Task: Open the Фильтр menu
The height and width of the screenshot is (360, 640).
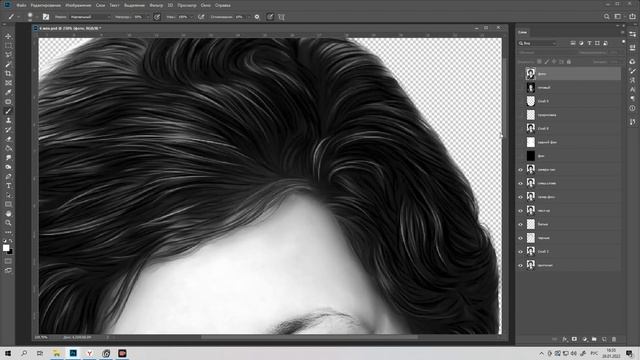Action: pyautogui.click(x=156, y=5)
